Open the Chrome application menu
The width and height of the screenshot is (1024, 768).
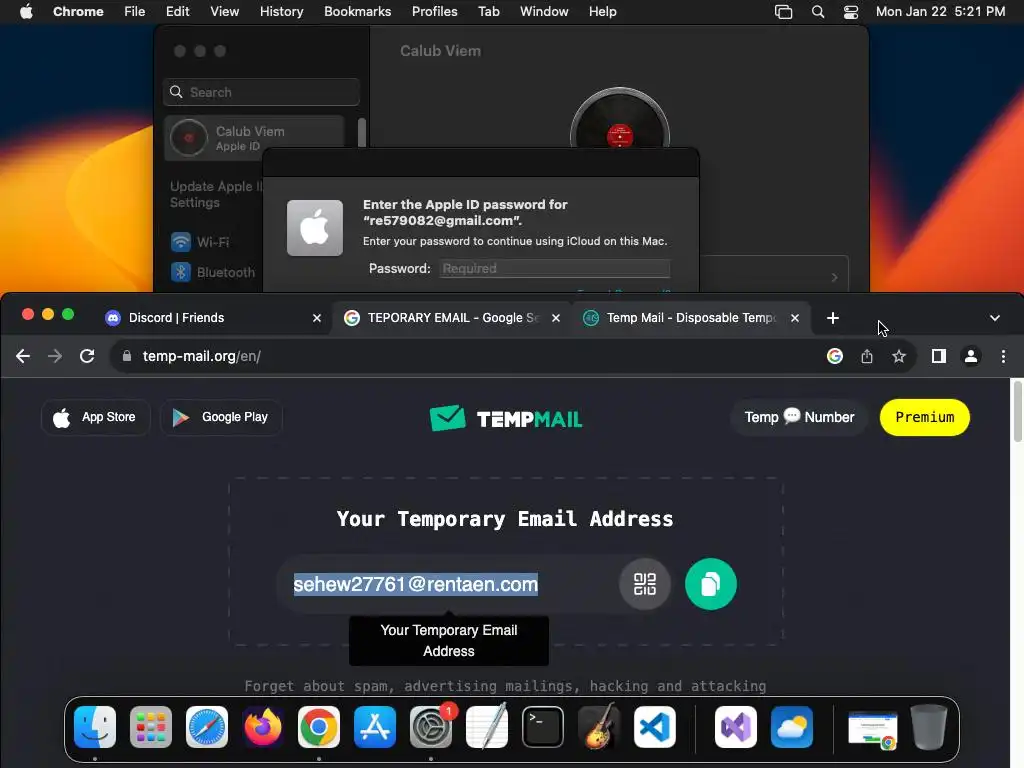78,11
